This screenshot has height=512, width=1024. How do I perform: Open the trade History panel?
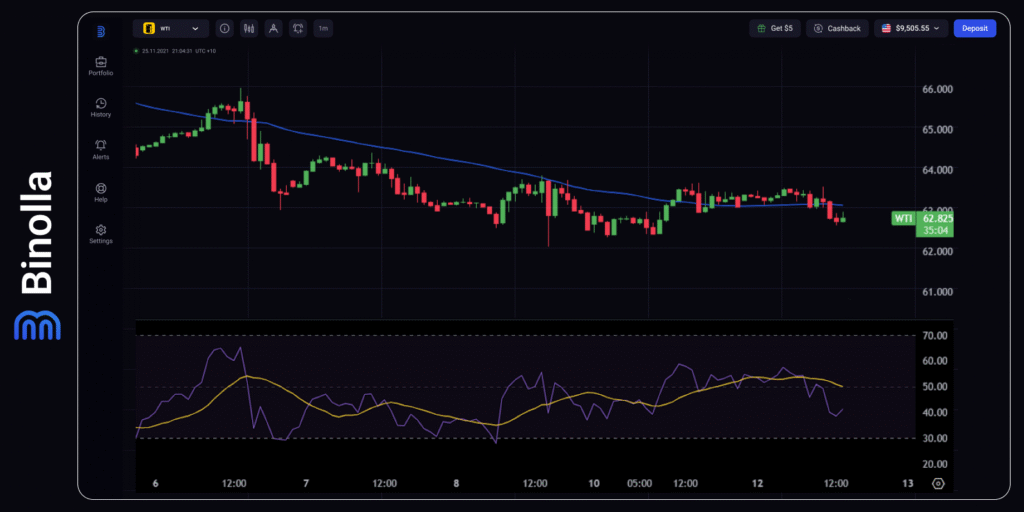[x=101, y=106]
